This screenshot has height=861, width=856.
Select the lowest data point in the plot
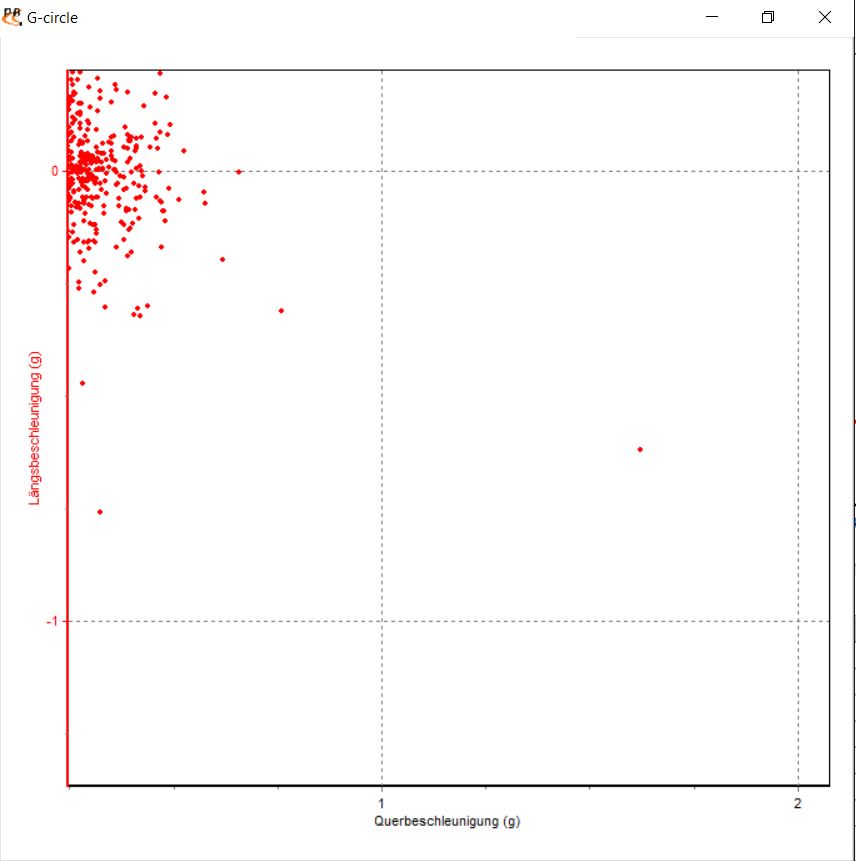[x=99, y=512]
